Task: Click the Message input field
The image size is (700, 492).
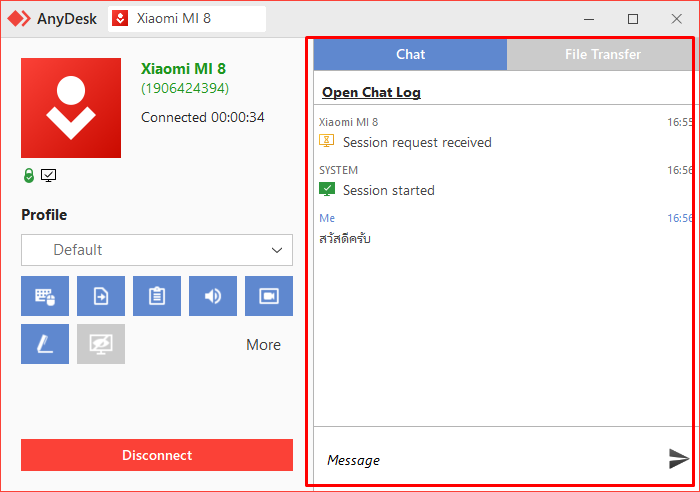Action: click(x=489, y=460)
